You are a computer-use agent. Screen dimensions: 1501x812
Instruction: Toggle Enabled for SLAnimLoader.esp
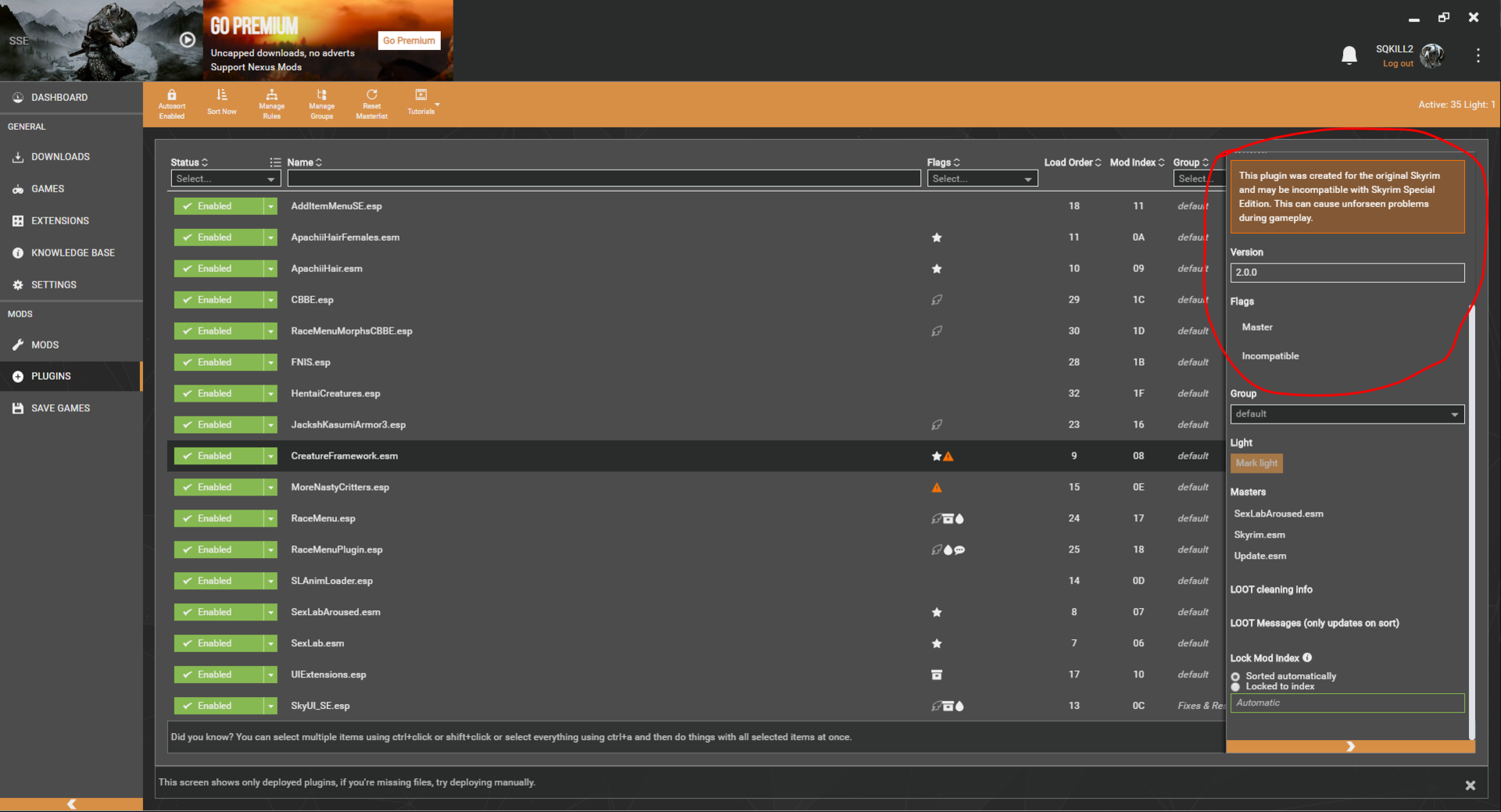click(x=219, y=581)
